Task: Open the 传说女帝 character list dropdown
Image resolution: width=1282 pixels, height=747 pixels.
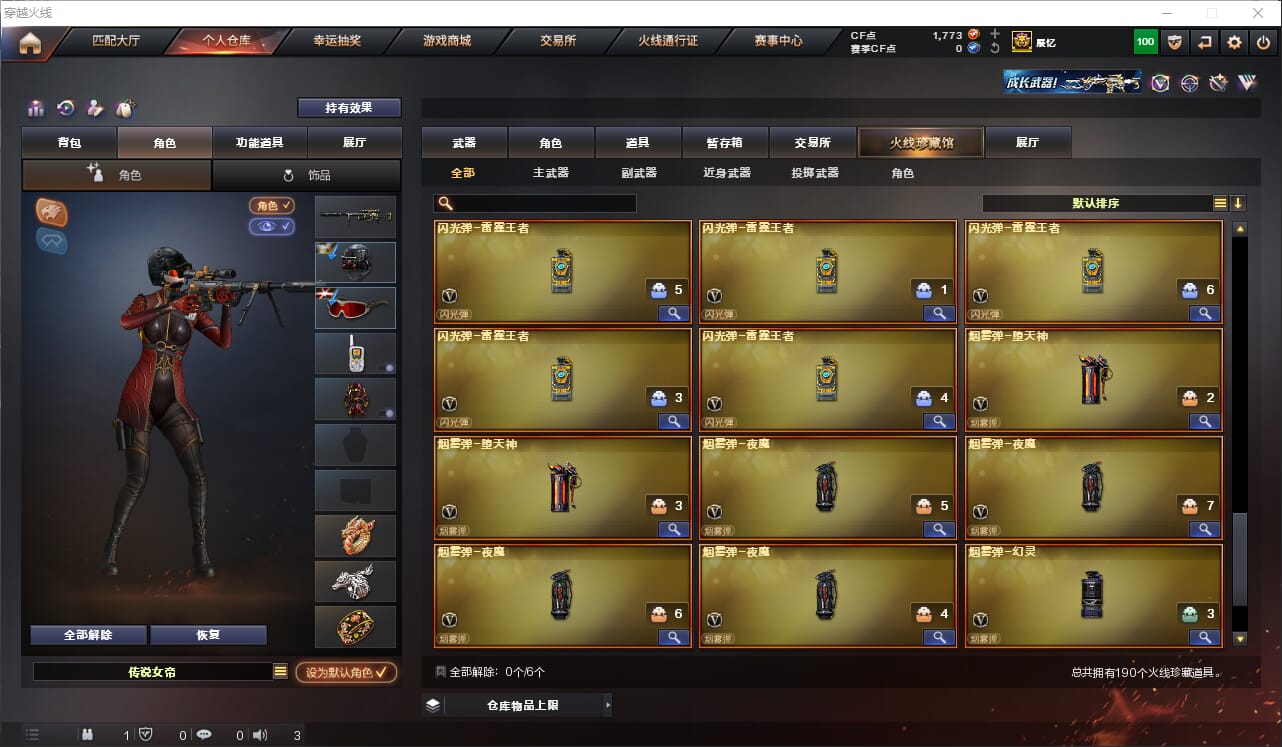Action: coord(280,672)
